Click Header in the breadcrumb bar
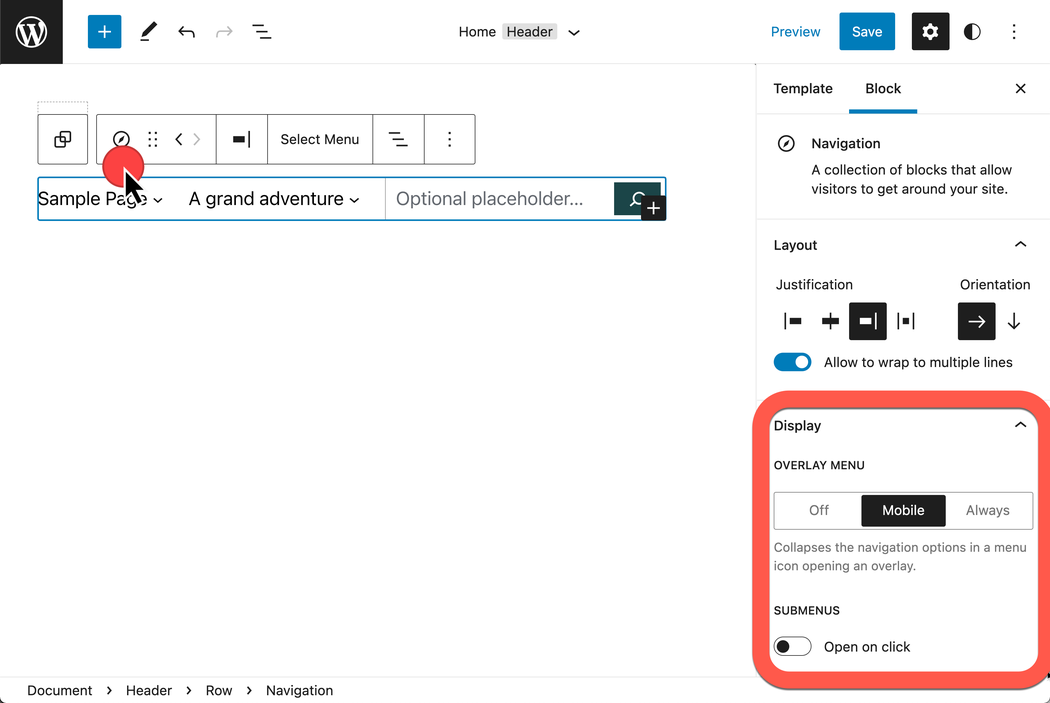 pyautogui.click(x=149, y=690)
